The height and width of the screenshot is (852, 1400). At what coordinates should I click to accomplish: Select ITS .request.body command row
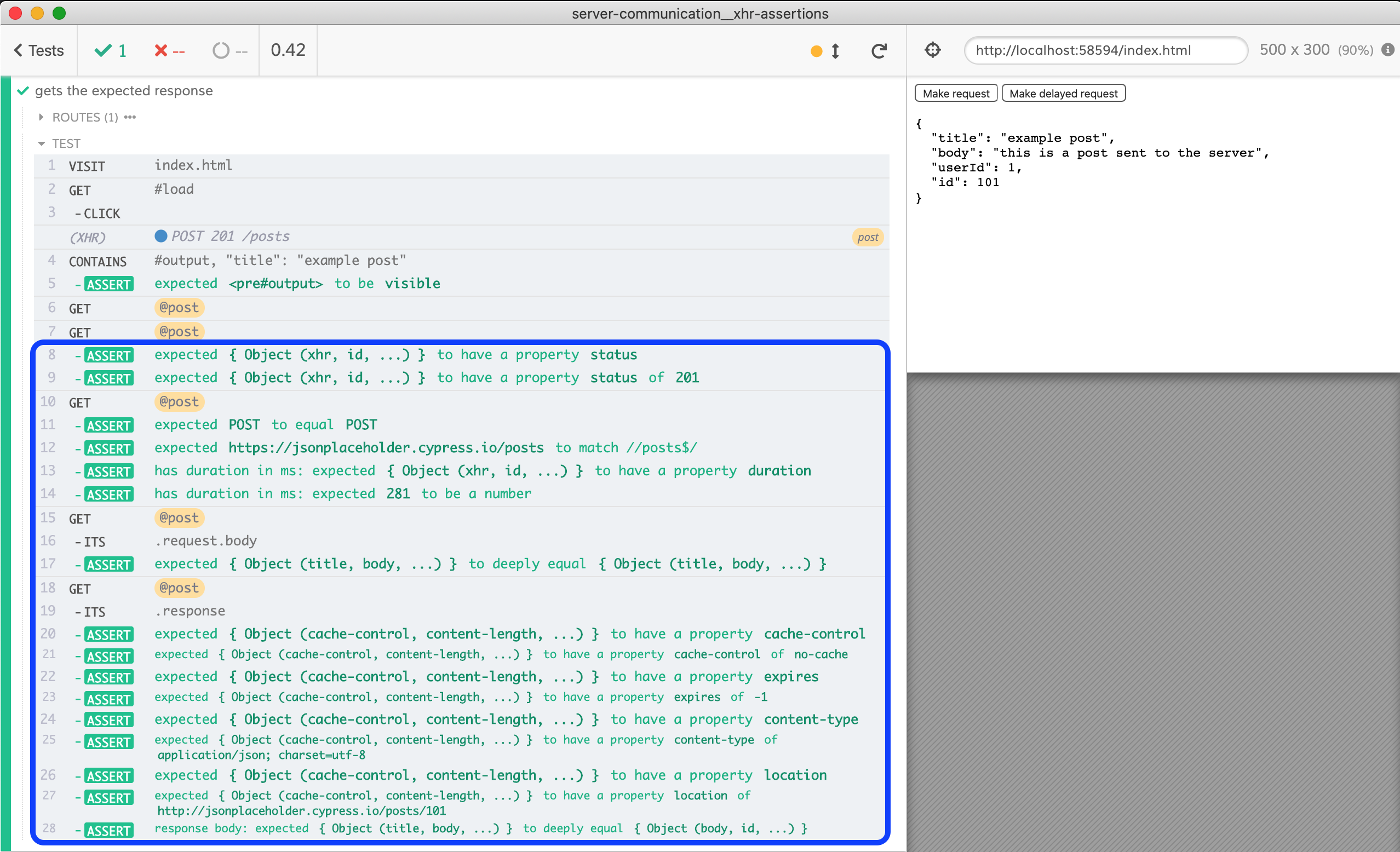206,541
